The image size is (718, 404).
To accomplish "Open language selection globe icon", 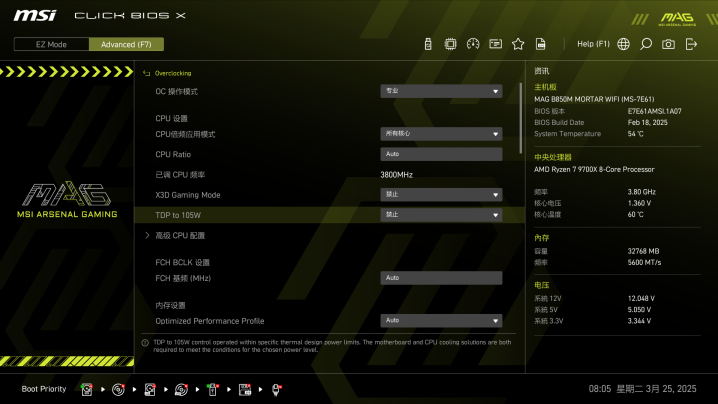I will coord(623,44).
